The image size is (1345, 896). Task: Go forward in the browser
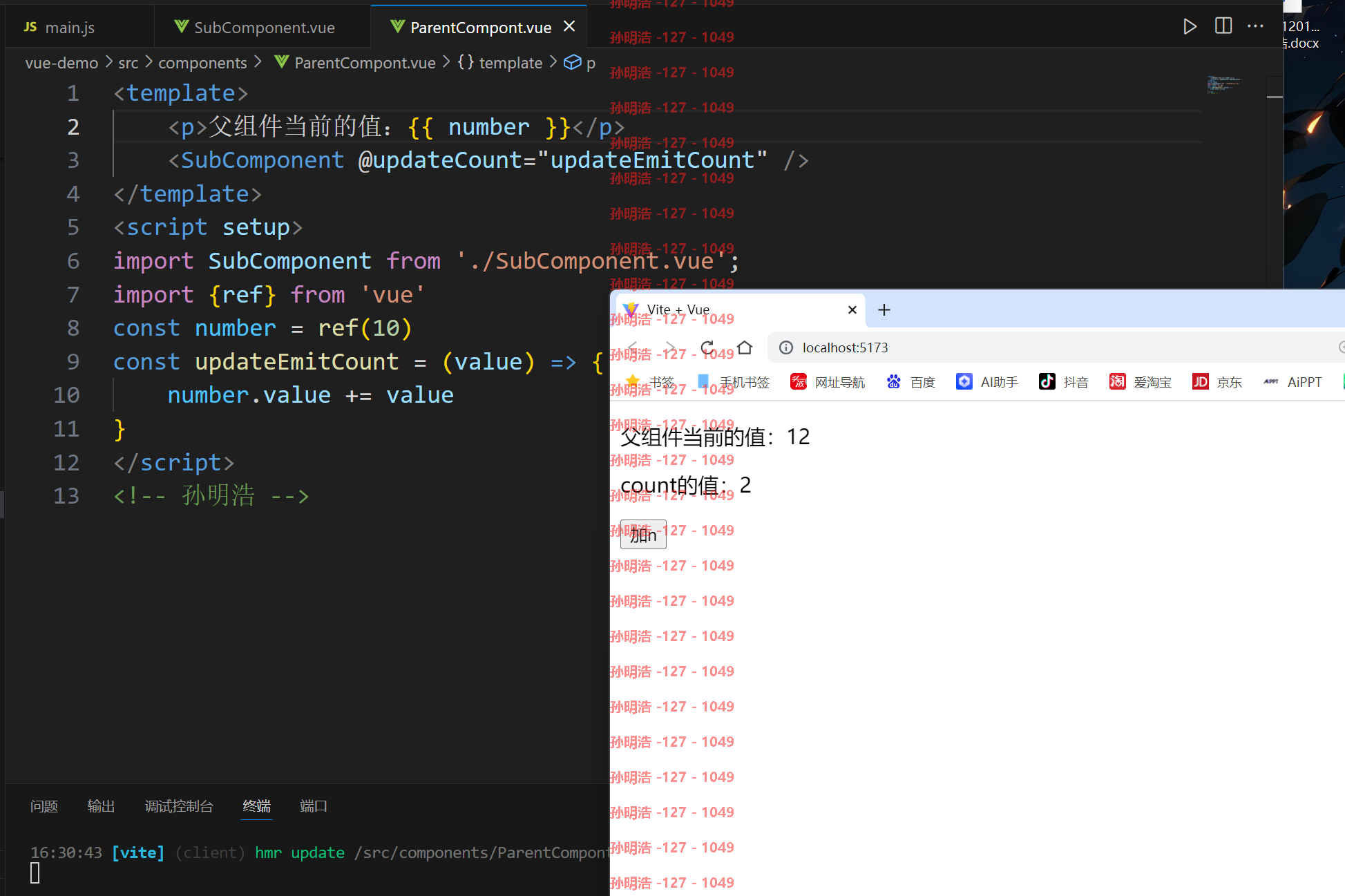670,347
